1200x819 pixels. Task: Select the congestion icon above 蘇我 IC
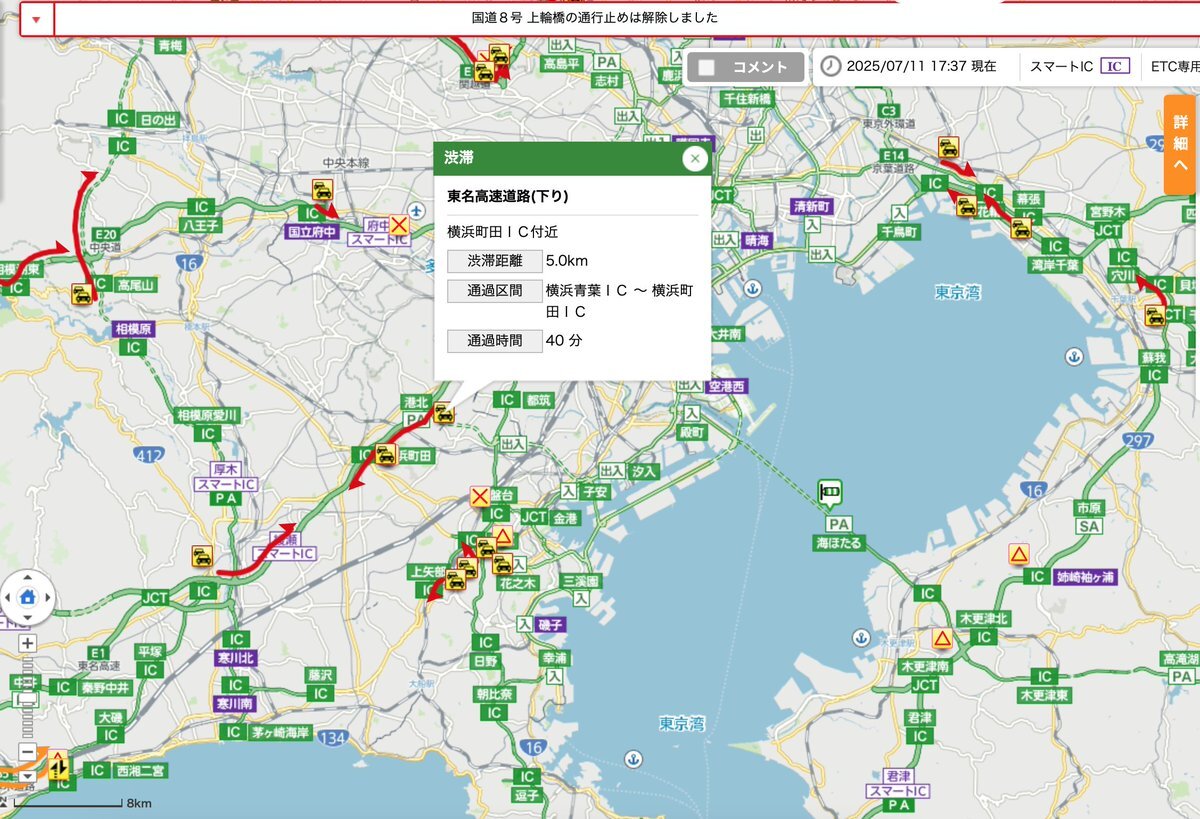1155,316
